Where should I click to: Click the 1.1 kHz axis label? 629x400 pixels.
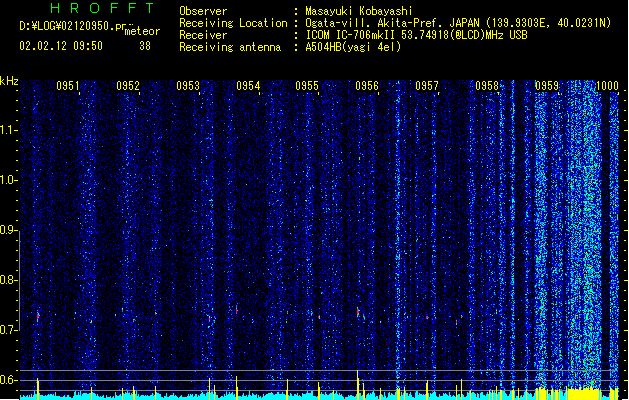click(x=9, y=130)
